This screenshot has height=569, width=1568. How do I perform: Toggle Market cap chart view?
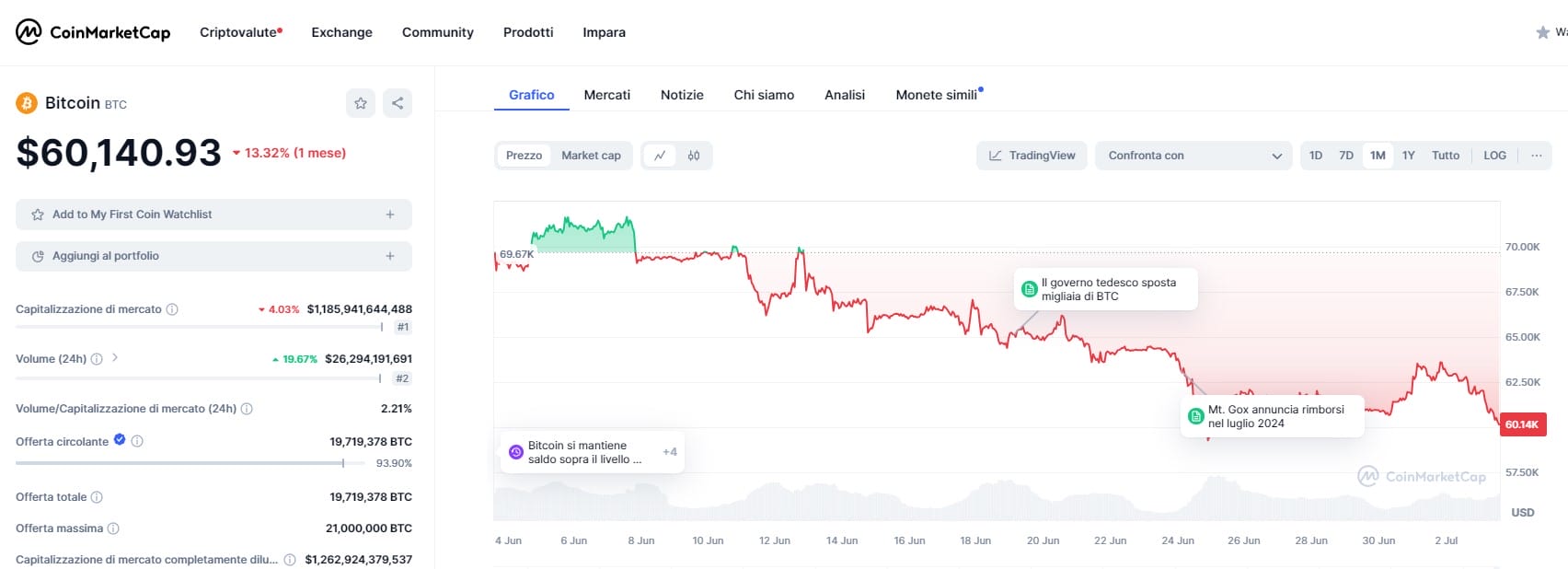pos(591,156)
